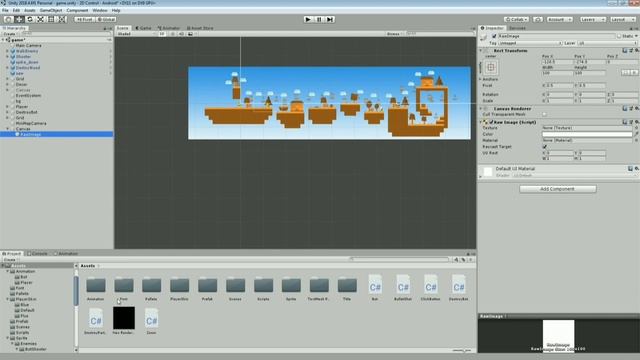
Task: Toggle the Static checkbox in Inspector
Action: (x=619, y=36)
